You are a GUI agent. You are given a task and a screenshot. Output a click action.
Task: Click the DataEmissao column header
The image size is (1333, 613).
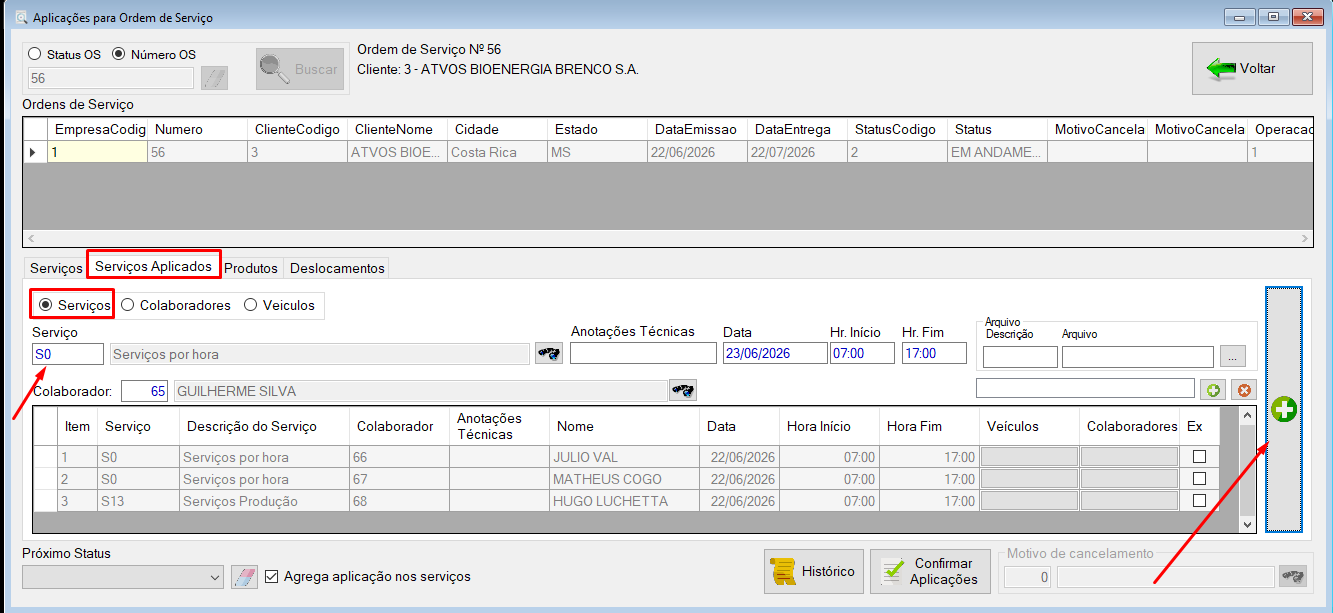(697, 129)
